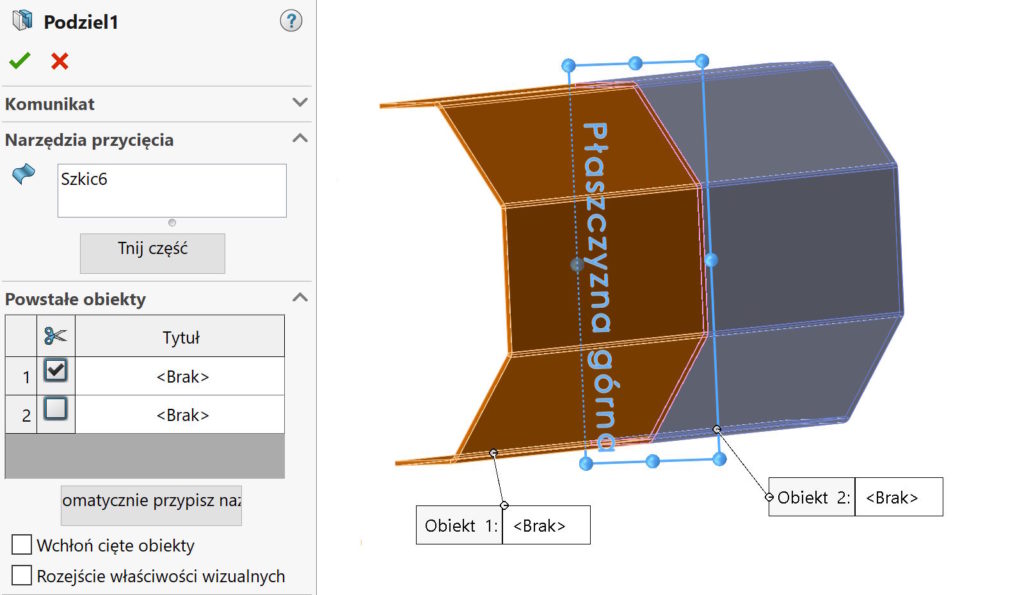Enable Rozejście właściwości wizualnych checkbox
1024x595 pixels.
point(21,575)
